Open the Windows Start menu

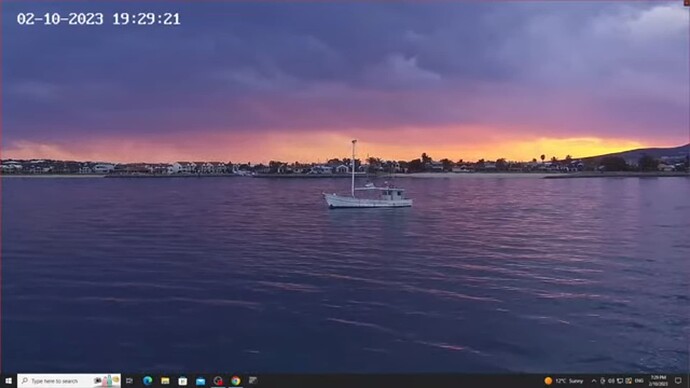8,381
